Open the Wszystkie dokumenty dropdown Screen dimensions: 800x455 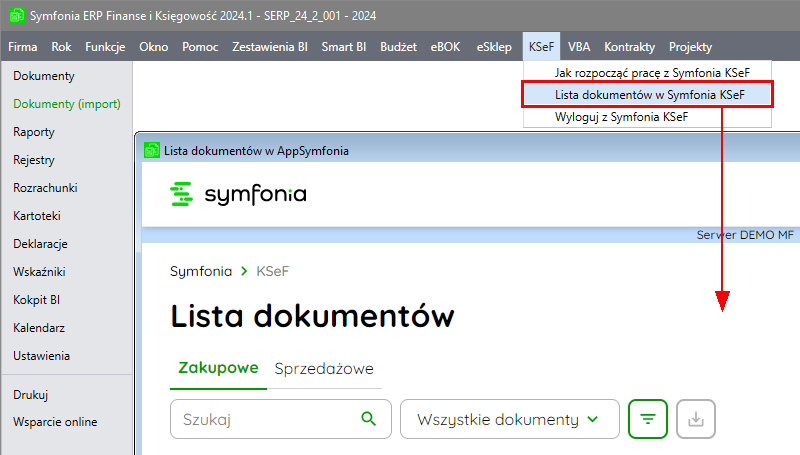pyautogui.click(x=508, y=419)
